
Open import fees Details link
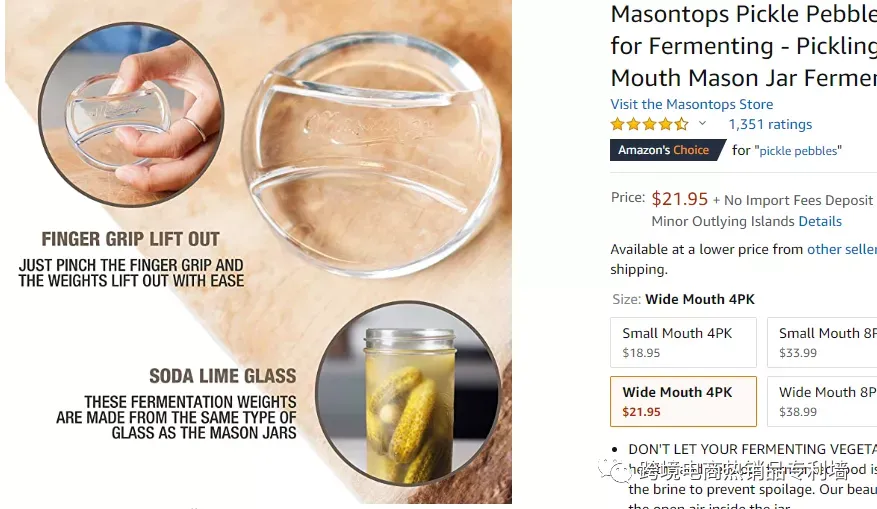[820, 221]
